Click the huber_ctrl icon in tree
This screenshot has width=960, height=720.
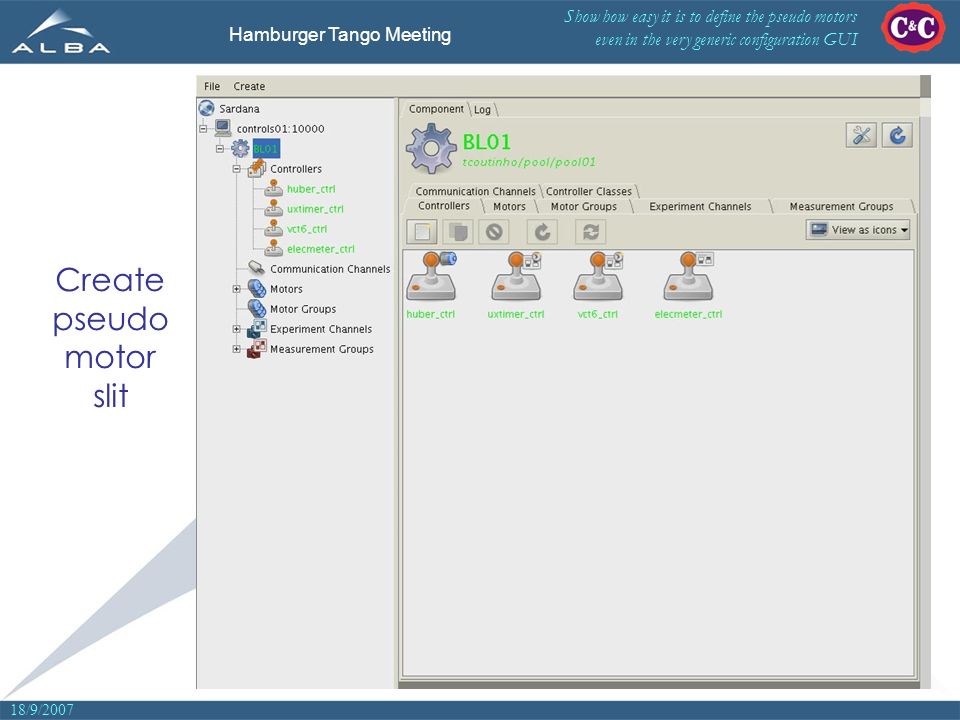click(273, 188)
